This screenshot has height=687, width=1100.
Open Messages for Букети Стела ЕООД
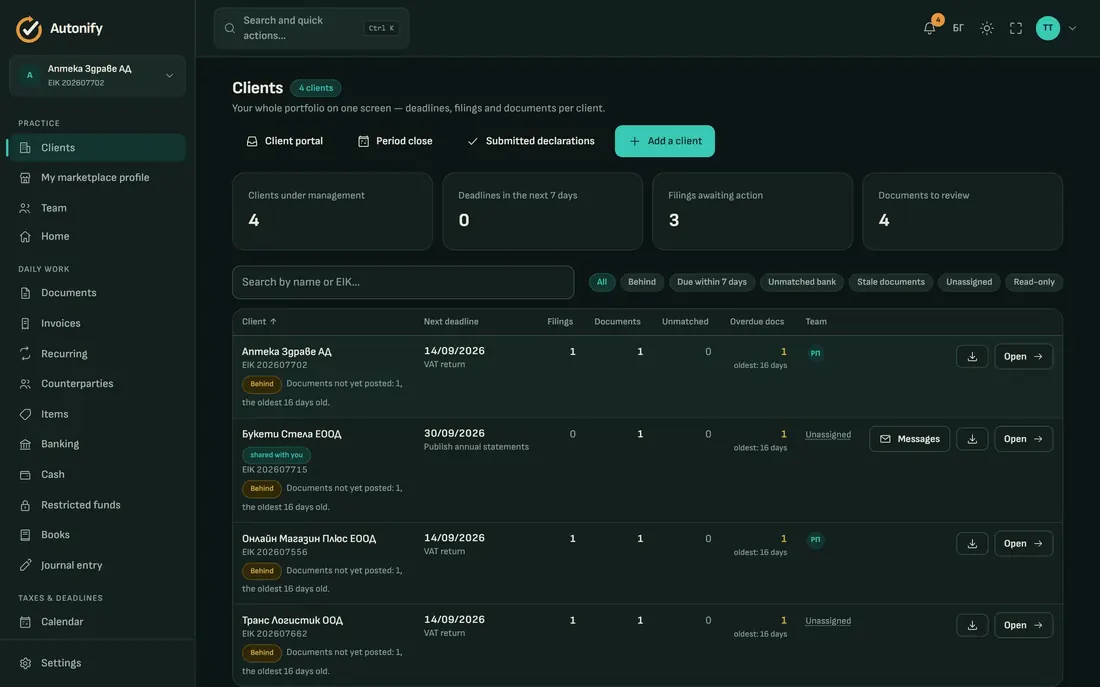(909, 439)
